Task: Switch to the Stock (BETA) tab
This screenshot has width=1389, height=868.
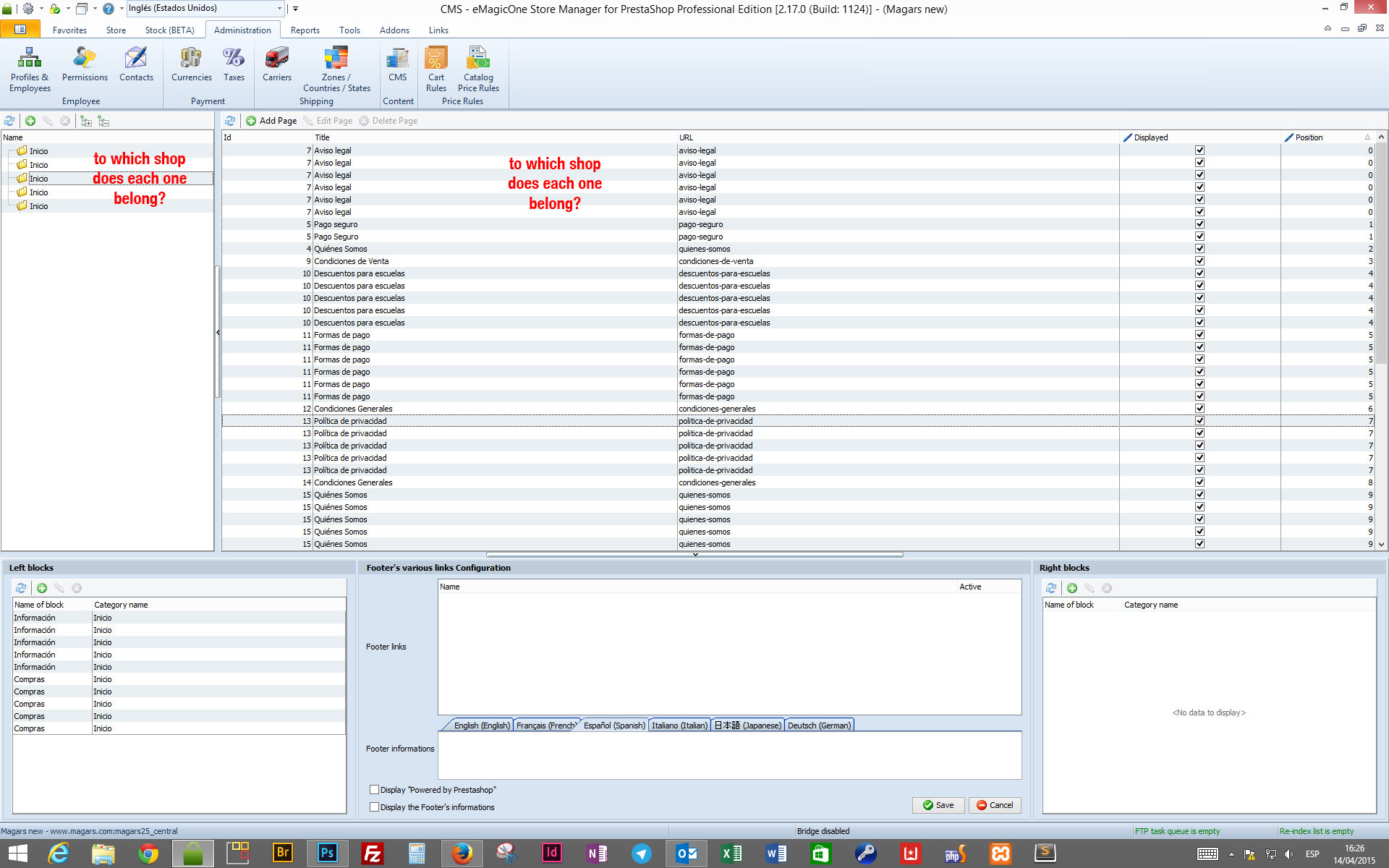Action: (x=169, y=30)
